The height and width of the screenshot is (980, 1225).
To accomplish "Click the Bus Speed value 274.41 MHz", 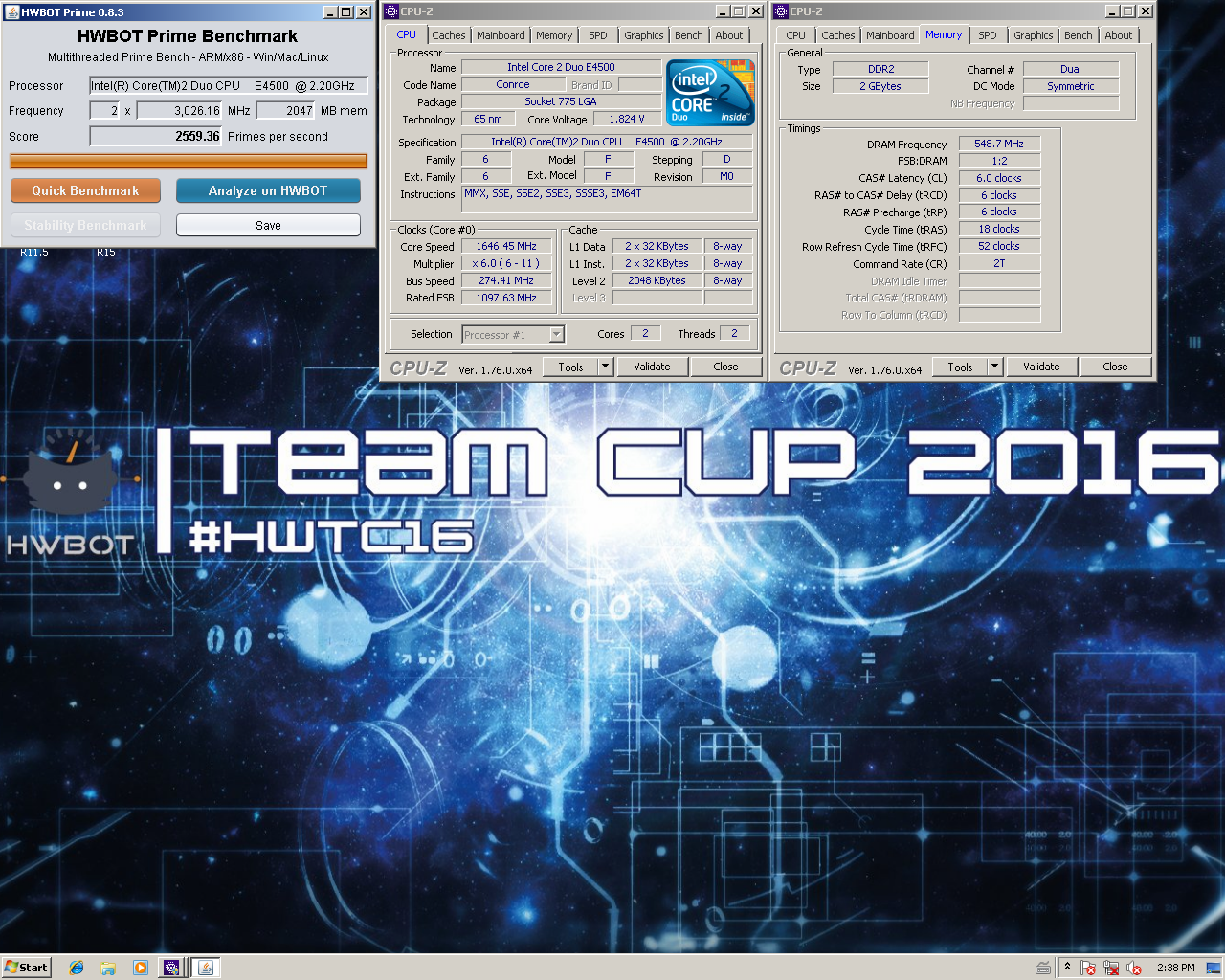I will coord(506,280).
